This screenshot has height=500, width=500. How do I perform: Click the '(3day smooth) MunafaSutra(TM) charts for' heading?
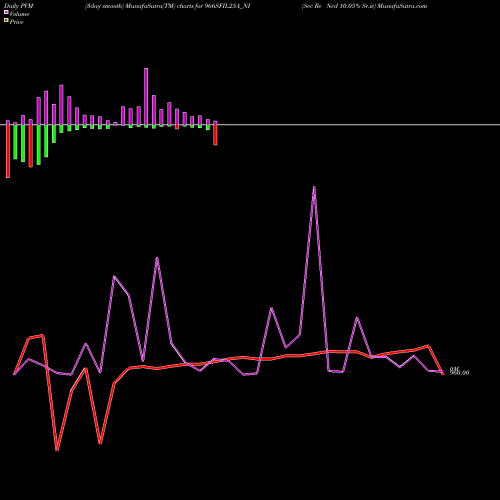(x=144, y=6)
